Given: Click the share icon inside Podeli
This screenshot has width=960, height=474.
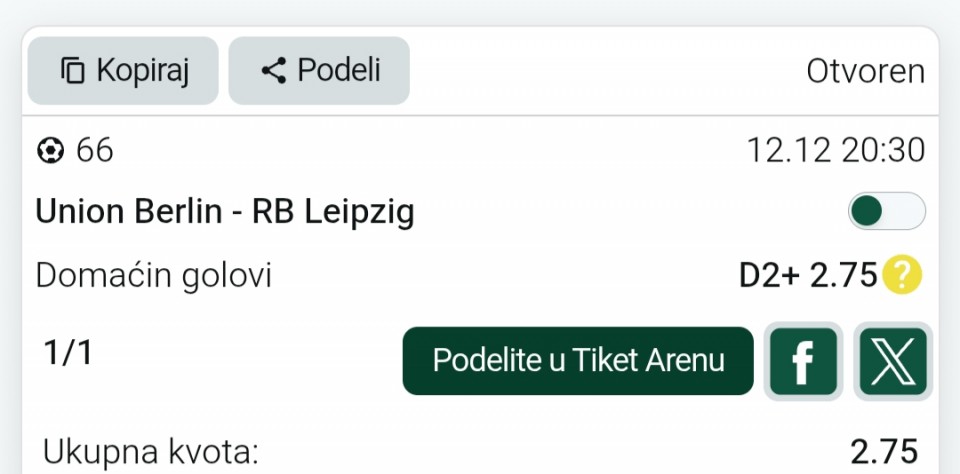Looking at the screenshot, I should [x=273, y=71].
